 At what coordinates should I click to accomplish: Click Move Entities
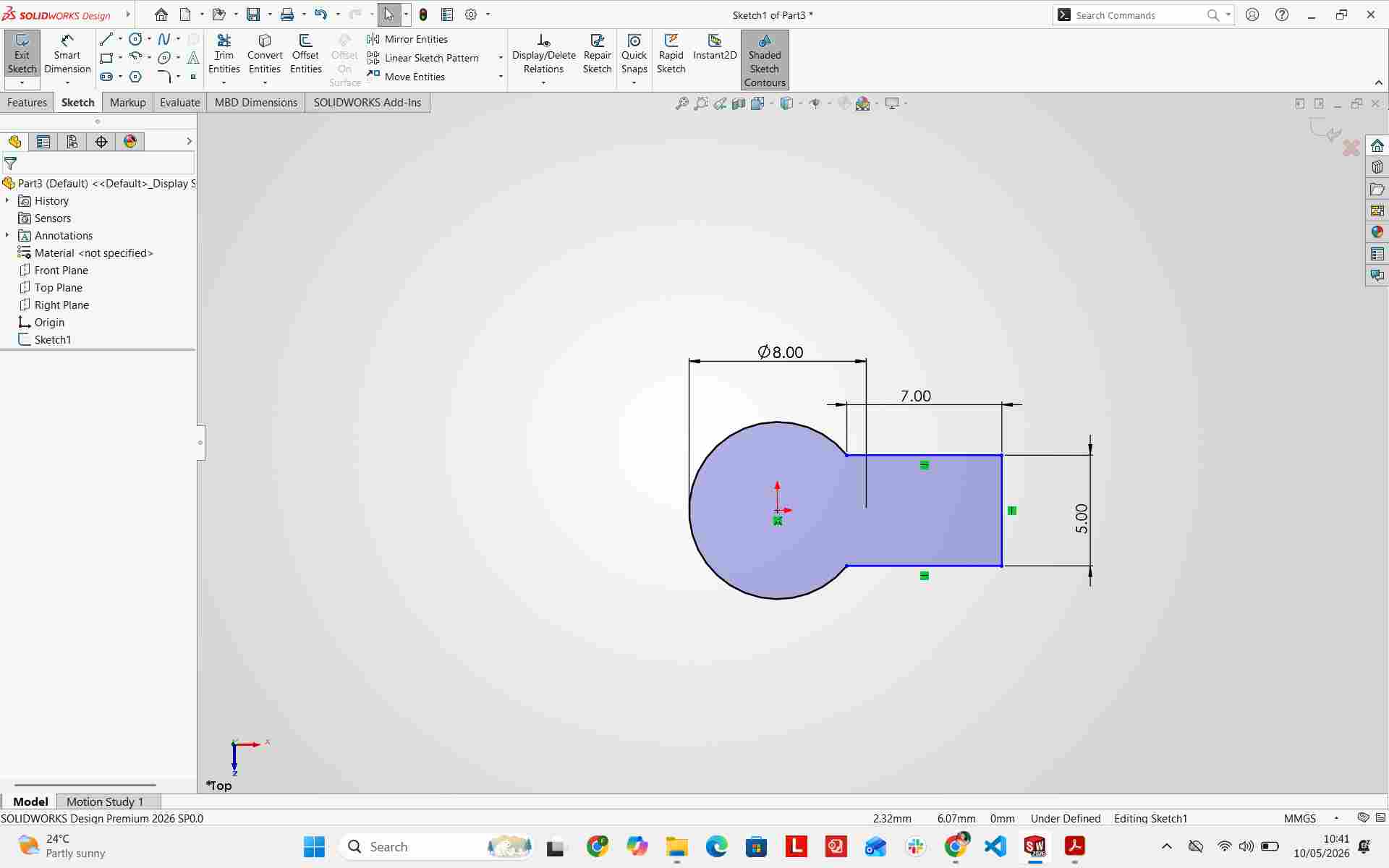point(406,77)
